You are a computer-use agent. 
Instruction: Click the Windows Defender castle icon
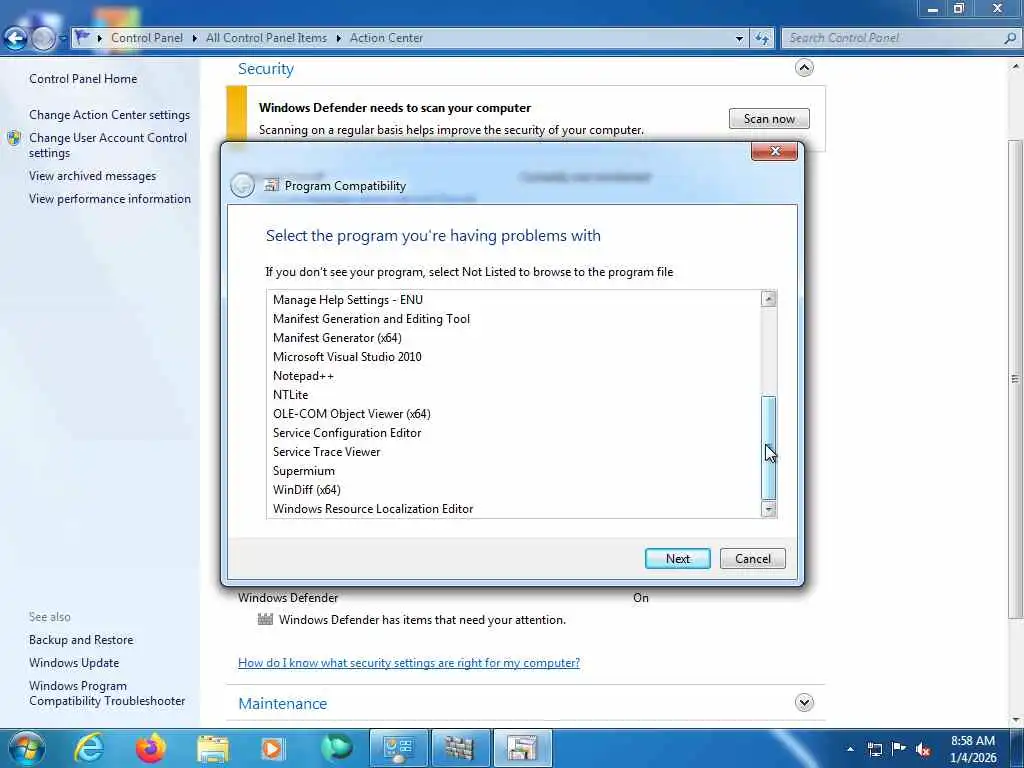(265, 619)
